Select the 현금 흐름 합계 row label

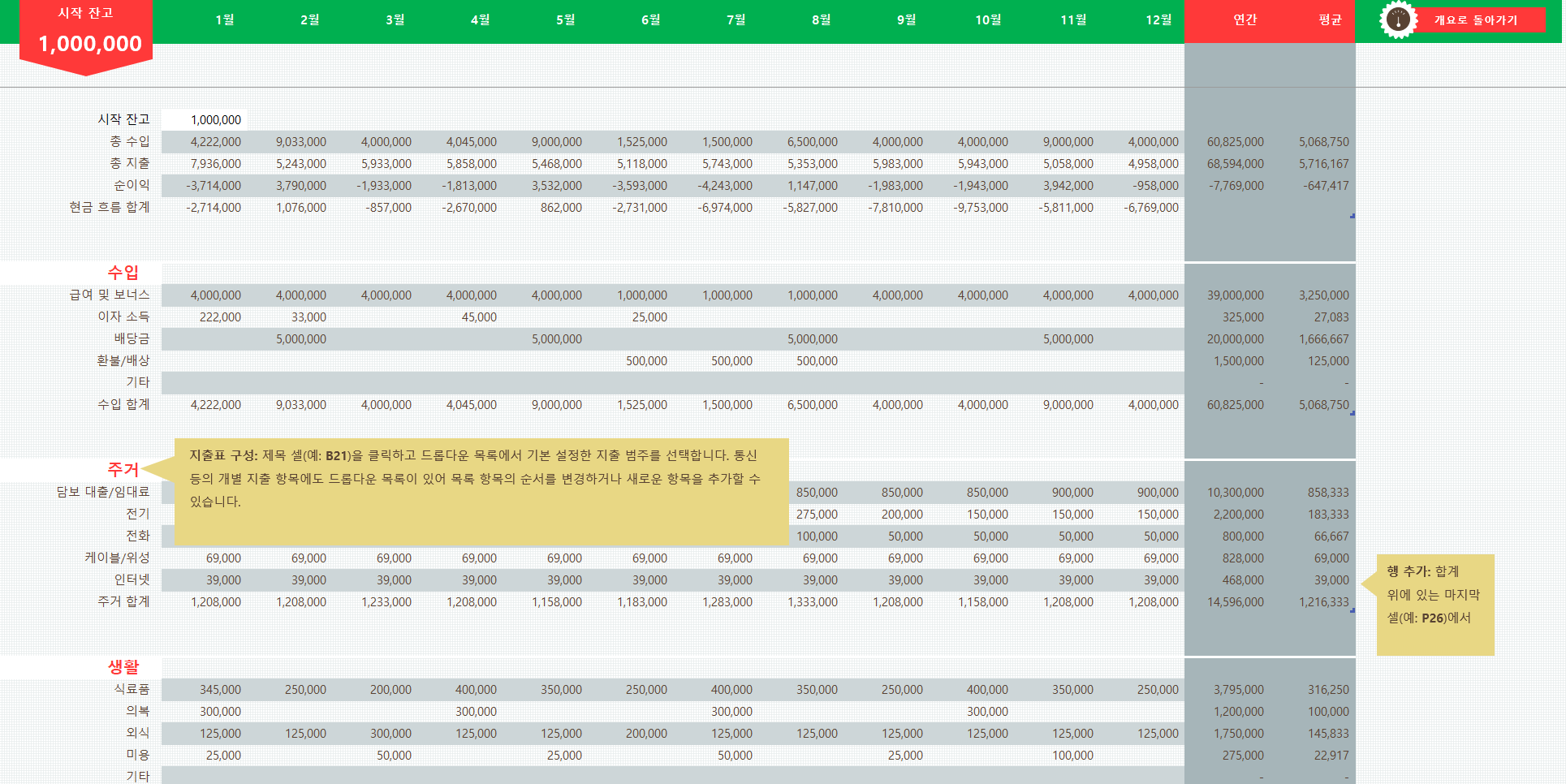[x=110, y=207]
